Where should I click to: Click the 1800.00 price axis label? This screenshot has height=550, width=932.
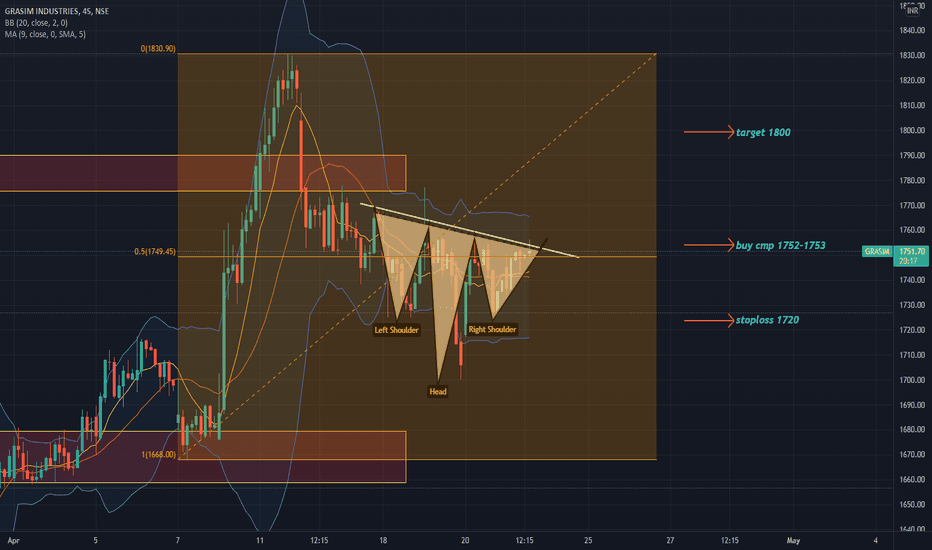point(912,130)
